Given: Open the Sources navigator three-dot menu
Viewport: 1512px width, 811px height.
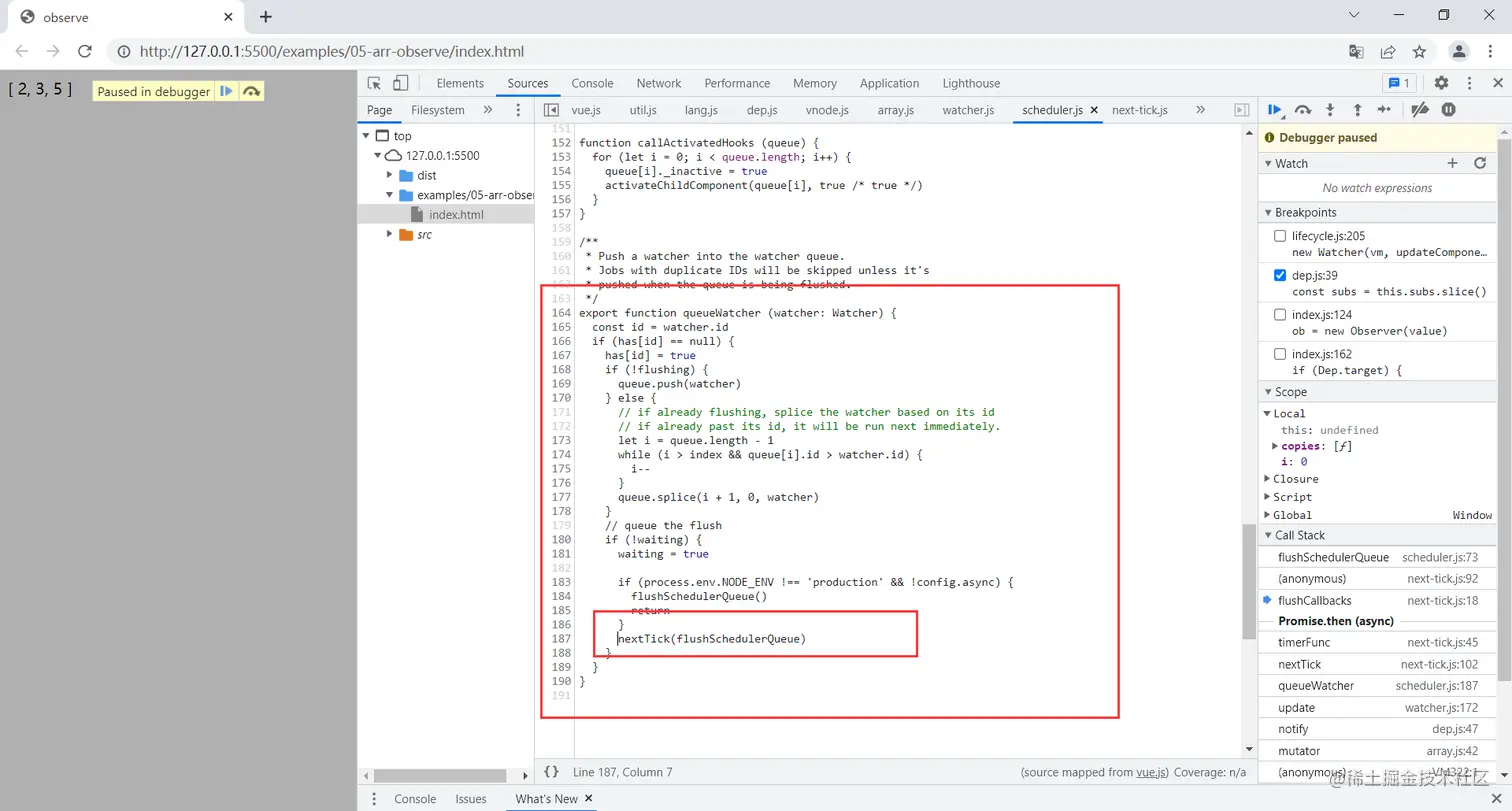Looking at the screenshot, I should (517, 110).
